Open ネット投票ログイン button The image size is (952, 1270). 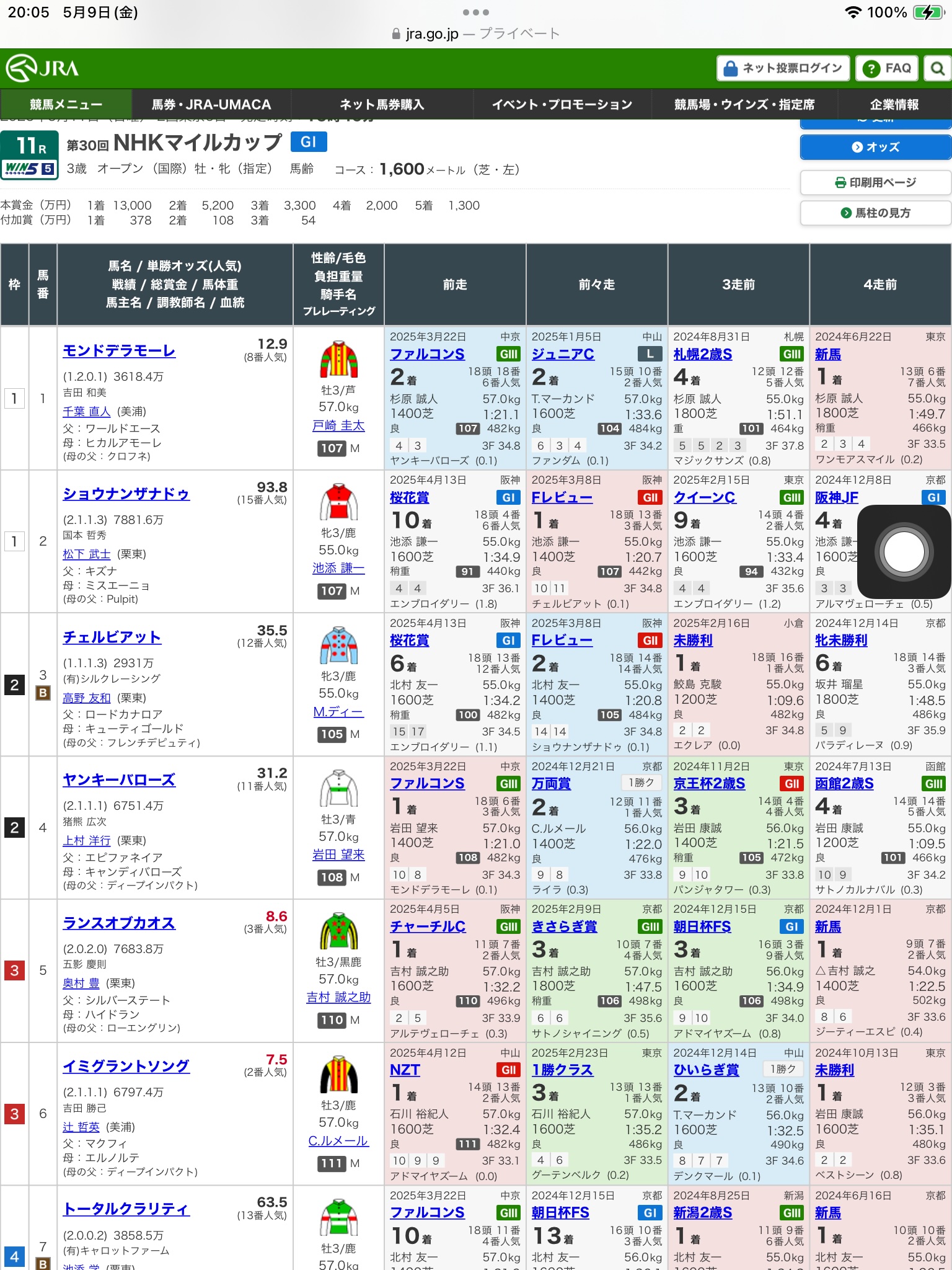(784, 68)
